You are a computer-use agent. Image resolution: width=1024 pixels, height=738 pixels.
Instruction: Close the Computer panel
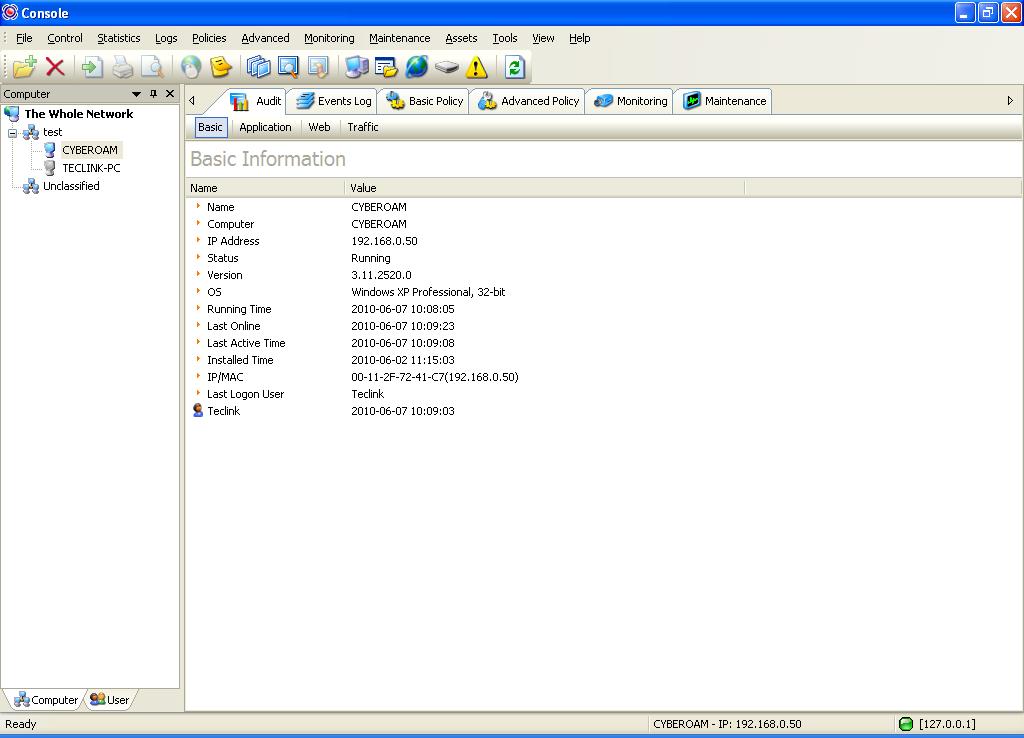170,94
